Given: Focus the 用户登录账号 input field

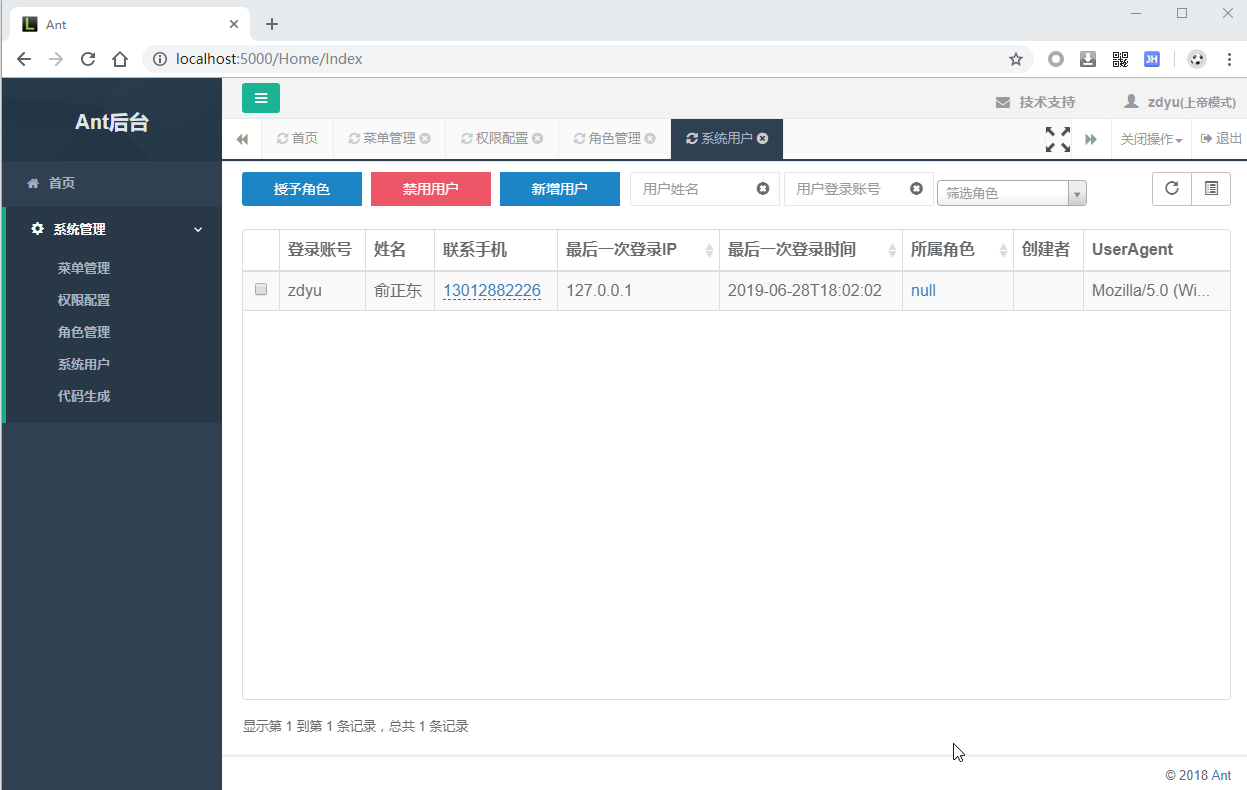Looking at the screenshot, I should pyautogui.click(x=858, y=189).
